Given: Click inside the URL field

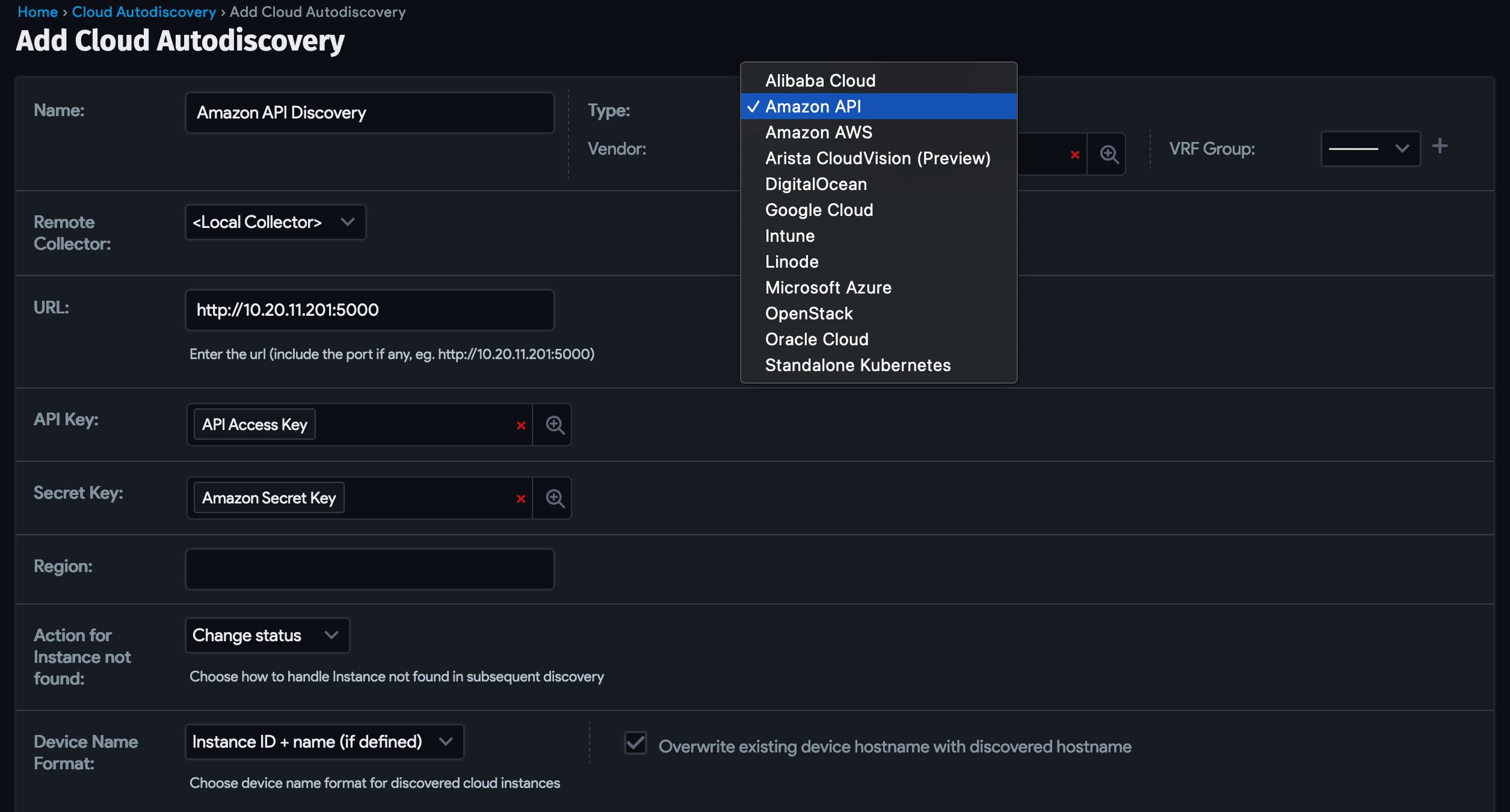Looking at the screenshot, I should (x=369, y=310).
